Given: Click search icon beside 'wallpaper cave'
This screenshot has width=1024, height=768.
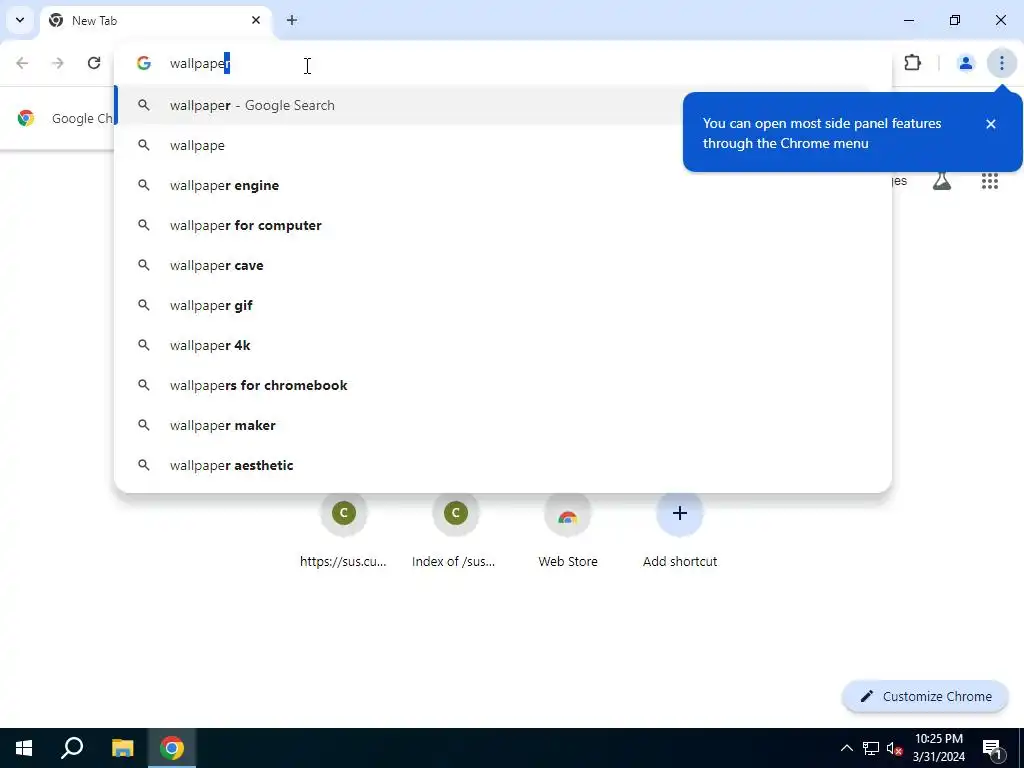Looking at the screenshot, I should pos(144,265).
